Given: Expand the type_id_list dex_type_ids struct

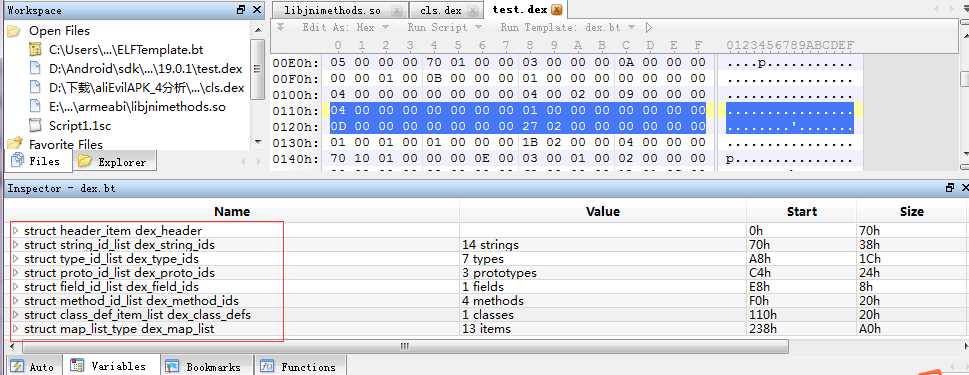Looking at the screenshot, I should 15,259.
